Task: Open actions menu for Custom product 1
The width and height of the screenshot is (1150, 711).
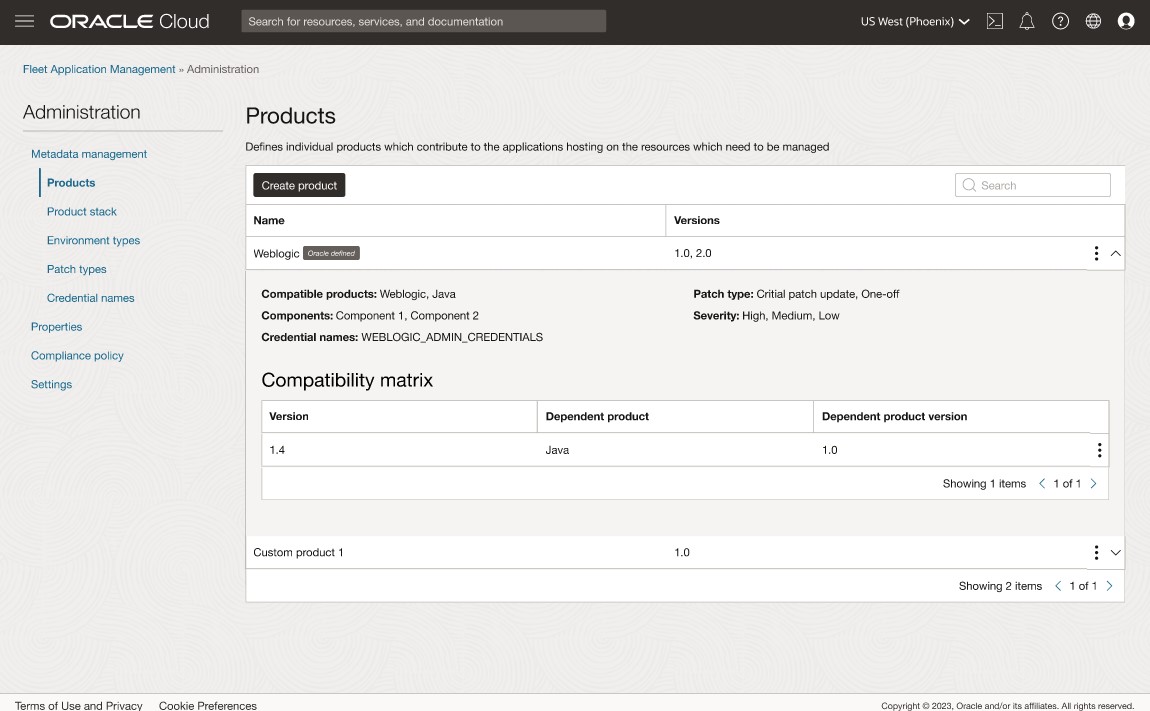Action: 1096,553
